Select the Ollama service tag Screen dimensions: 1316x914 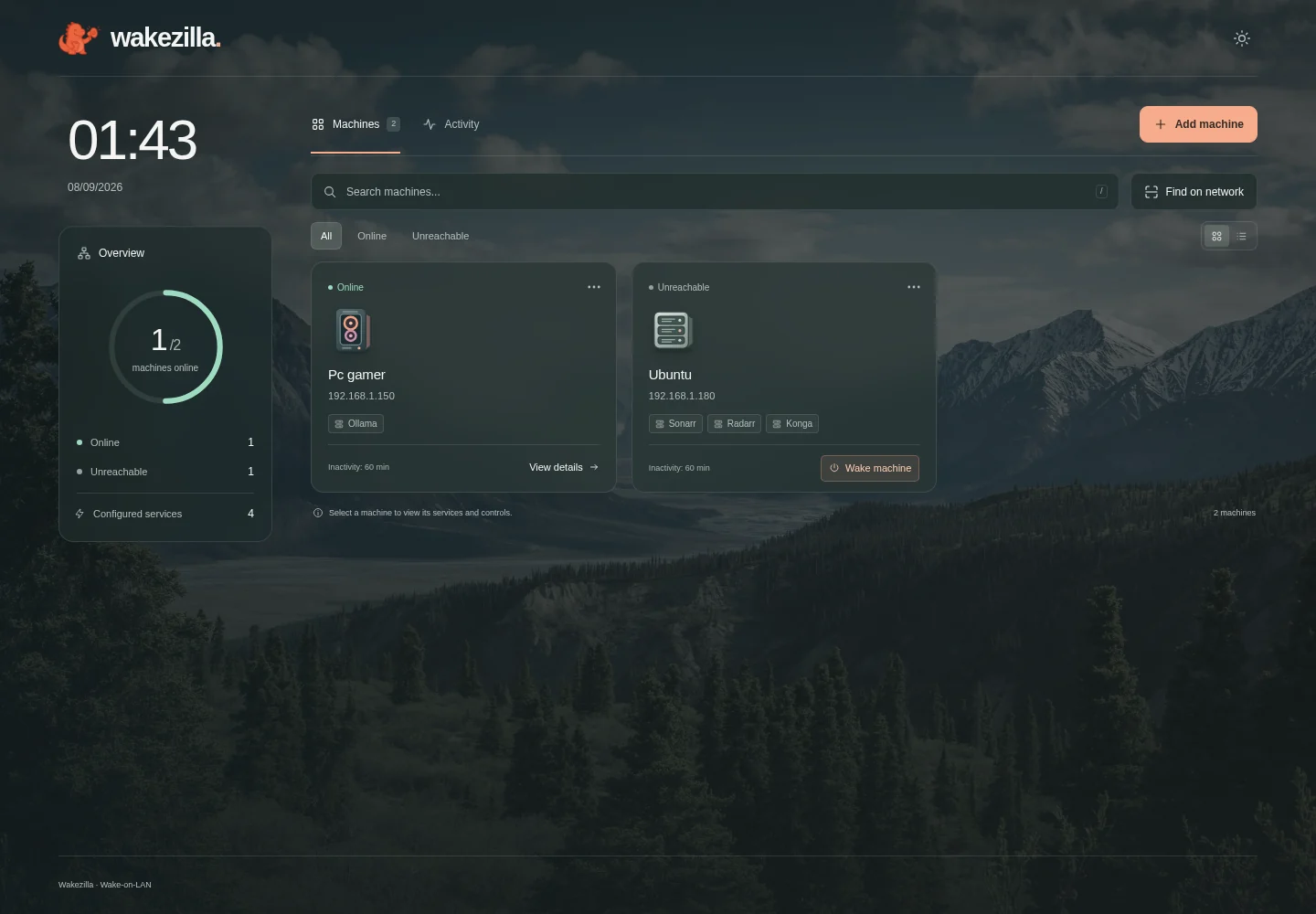click(x=356, y=424)
